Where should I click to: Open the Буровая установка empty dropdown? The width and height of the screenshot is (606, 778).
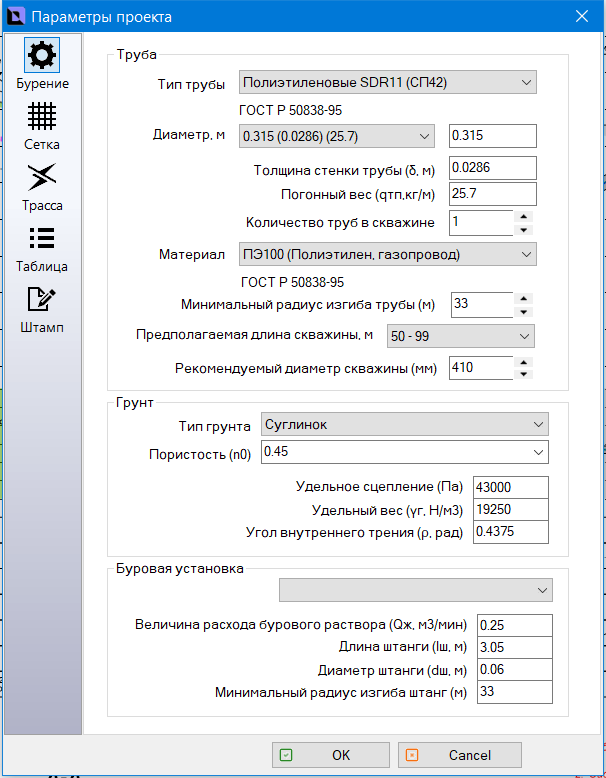click(415, 590)
